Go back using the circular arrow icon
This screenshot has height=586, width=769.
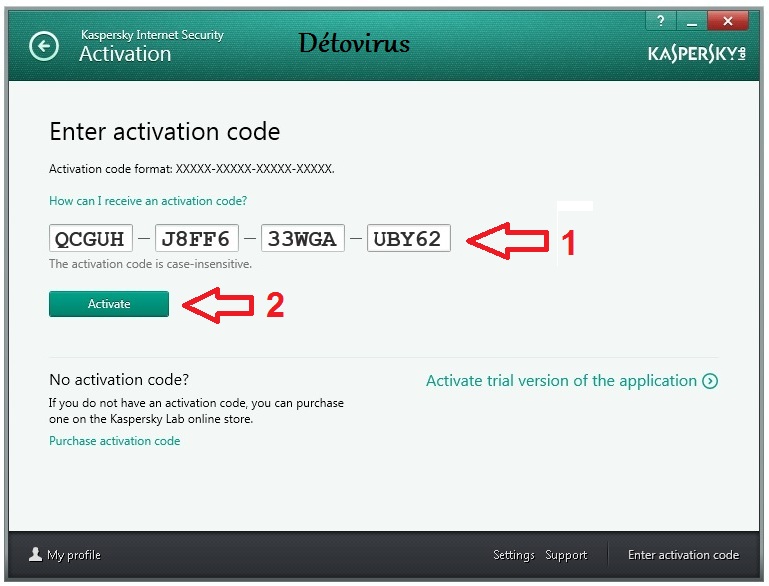(x=44, y=47)
